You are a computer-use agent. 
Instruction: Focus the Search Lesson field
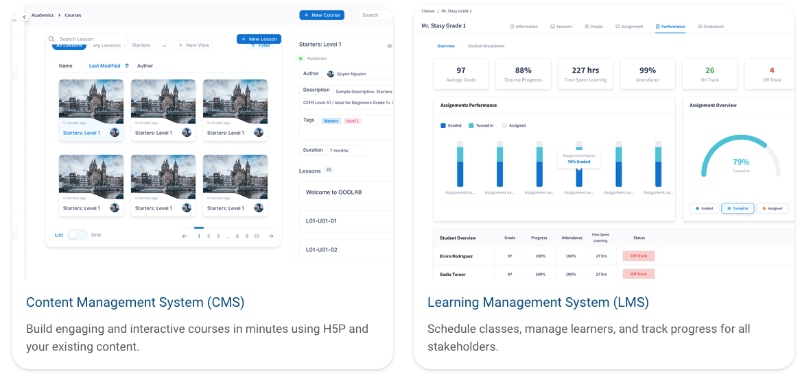(86, 39)
